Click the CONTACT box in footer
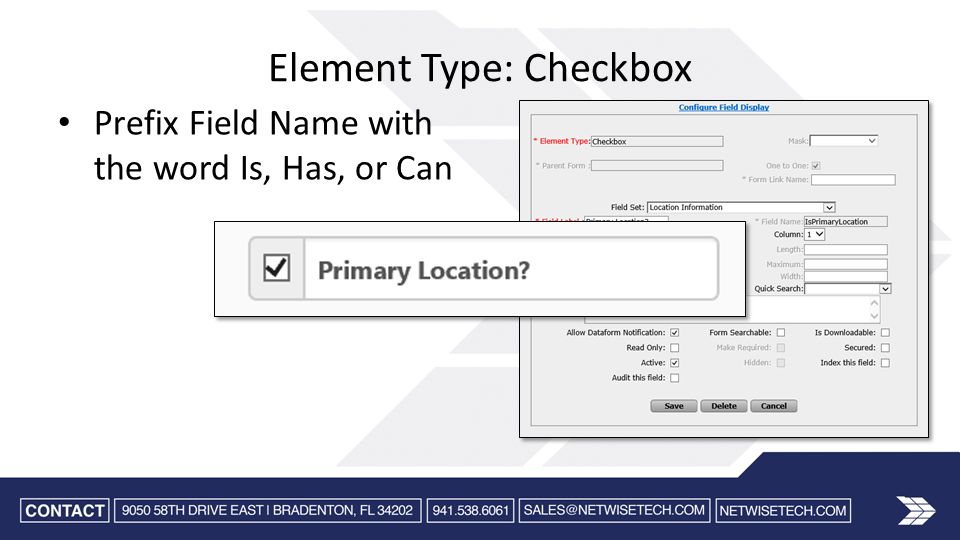Image resolution: width=960 pixels, height=540 pixels. [64, 511]
